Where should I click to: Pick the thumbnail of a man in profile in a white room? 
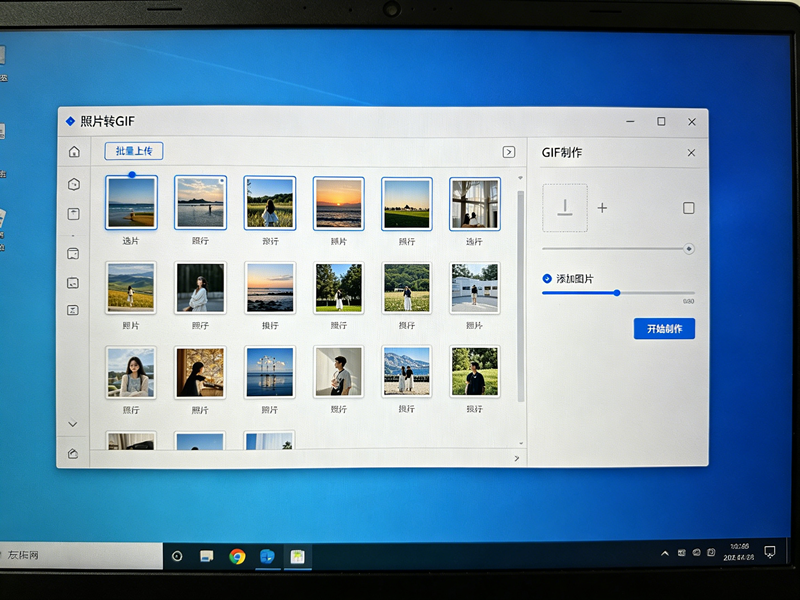pyautogui.click(x=339, y=371)
